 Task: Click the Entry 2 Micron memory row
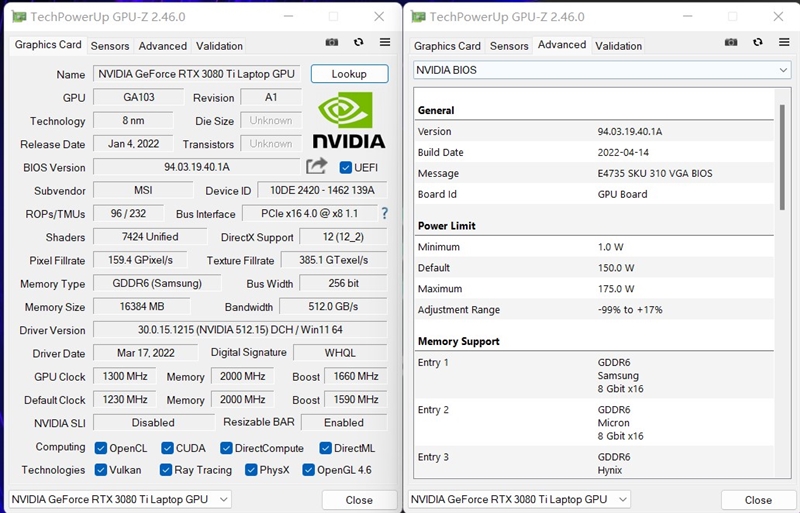tap(594, 423)
